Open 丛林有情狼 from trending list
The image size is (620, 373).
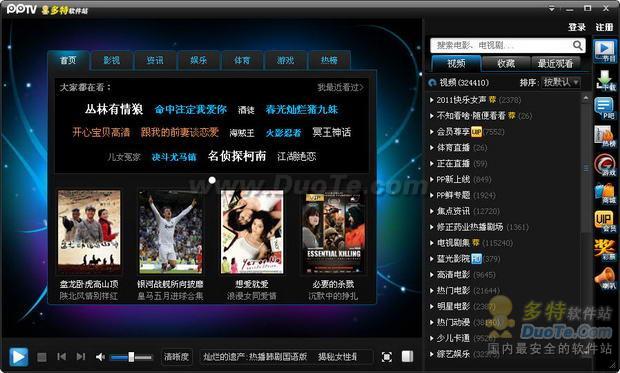coord(114,109)
